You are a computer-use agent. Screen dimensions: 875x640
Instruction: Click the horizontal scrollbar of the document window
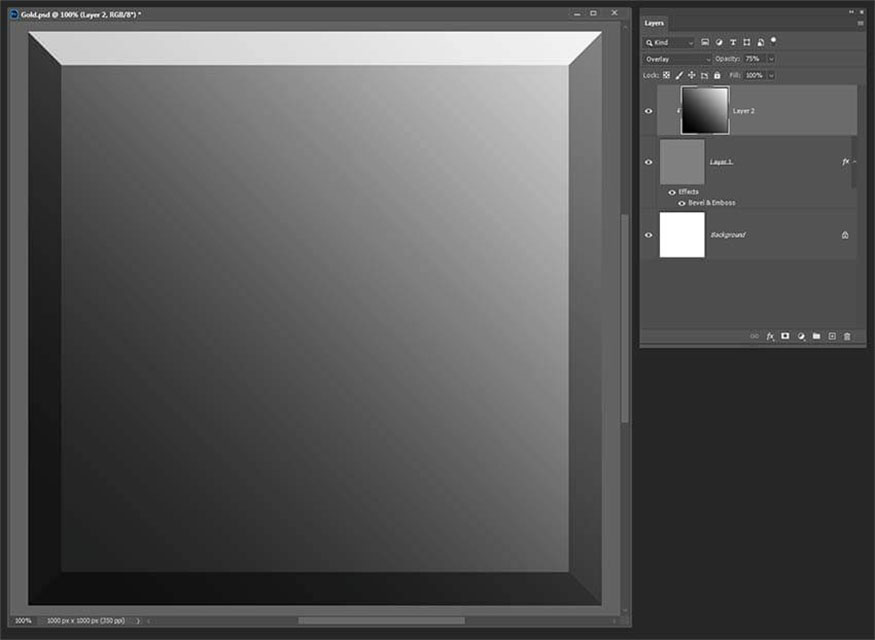(x=381, y=620)
